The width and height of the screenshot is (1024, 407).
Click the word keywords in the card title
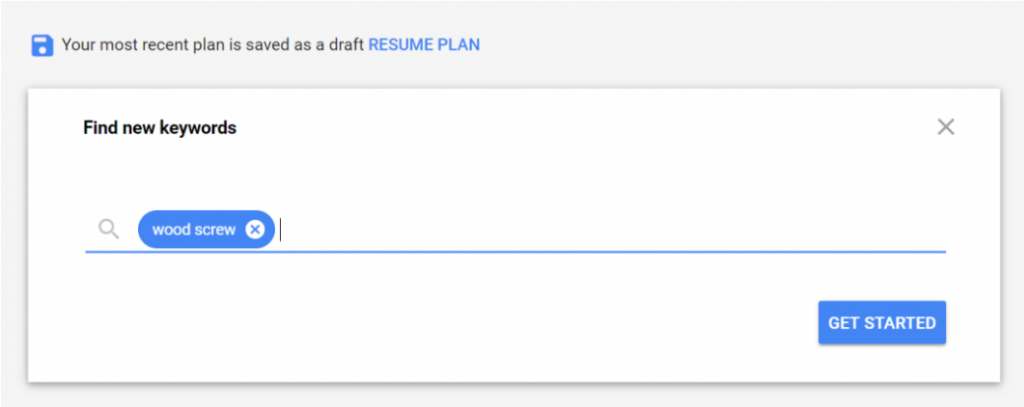pos(198,127)
